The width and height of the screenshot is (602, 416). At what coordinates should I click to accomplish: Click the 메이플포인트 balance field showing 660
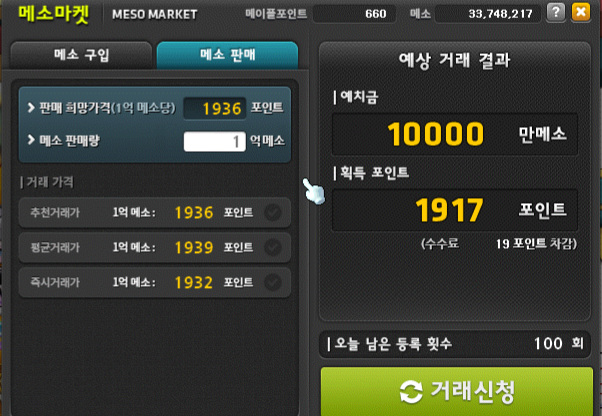pos(354,14)
